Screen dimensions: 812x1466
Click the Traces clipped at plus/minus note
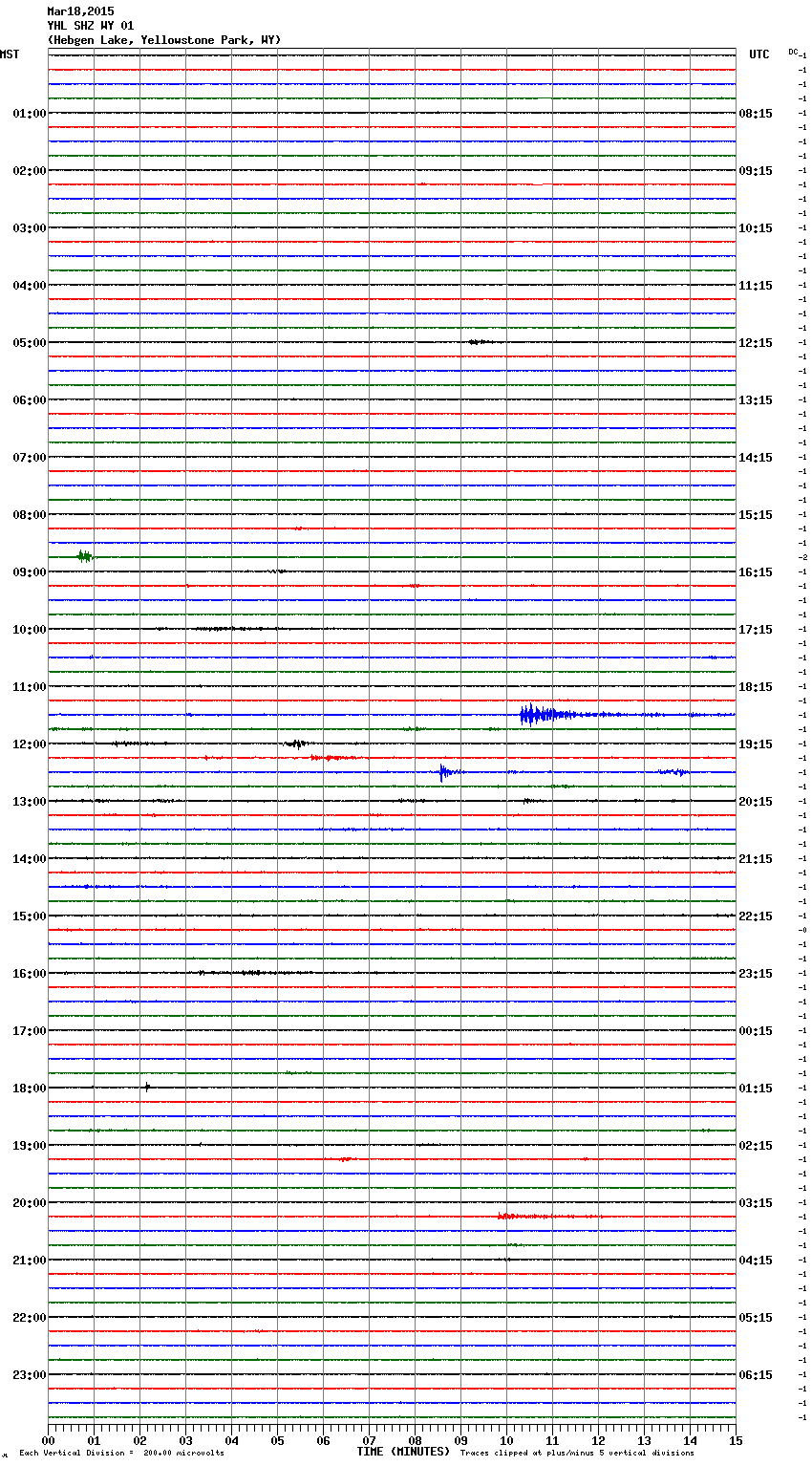[x=577, y=1453]
